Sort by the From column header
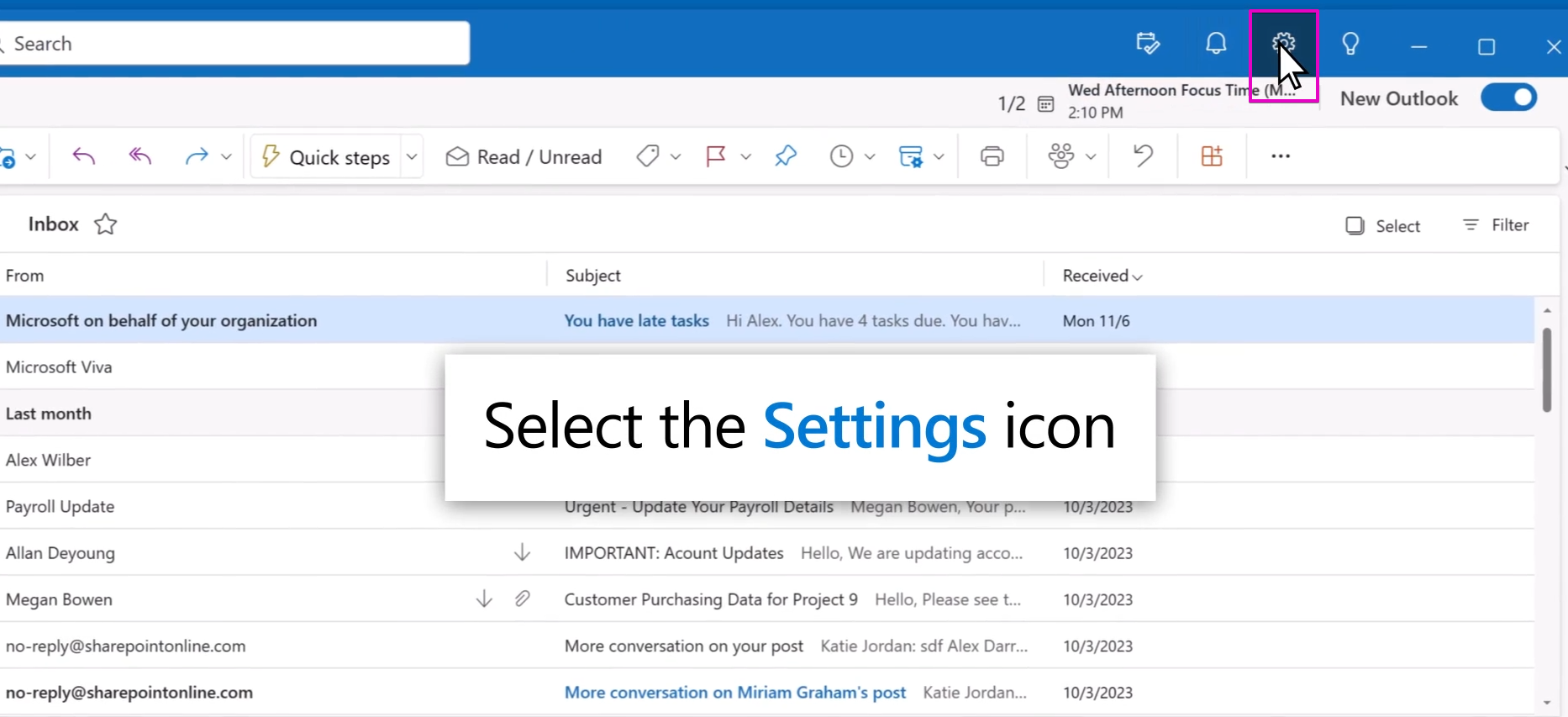 24,276
